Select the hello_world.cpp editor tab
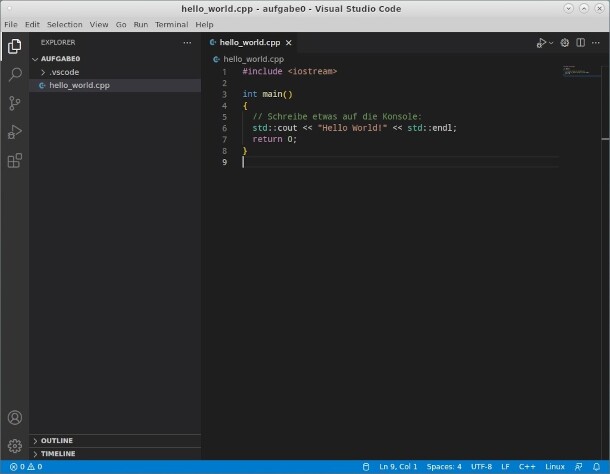Screen dimensions: 610x474 click(250, 43)
